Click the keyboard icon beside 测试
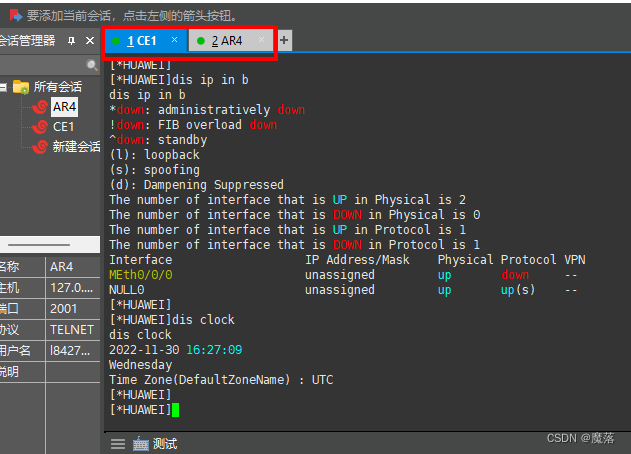This screenshot has width=631, height=454. click(140, 443)
